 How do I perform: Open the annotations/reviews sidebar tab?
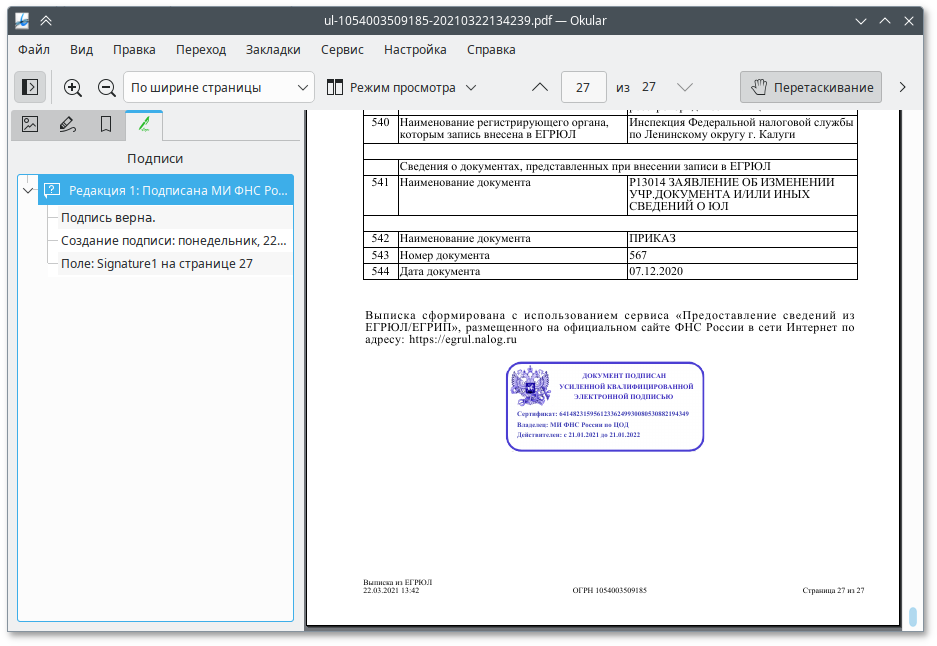point(67,125)
